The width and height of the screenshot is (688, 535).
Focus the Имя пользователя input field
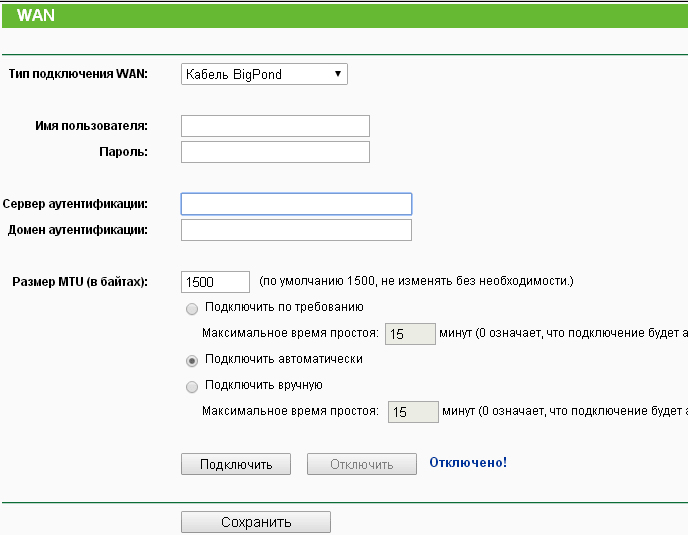275,126
